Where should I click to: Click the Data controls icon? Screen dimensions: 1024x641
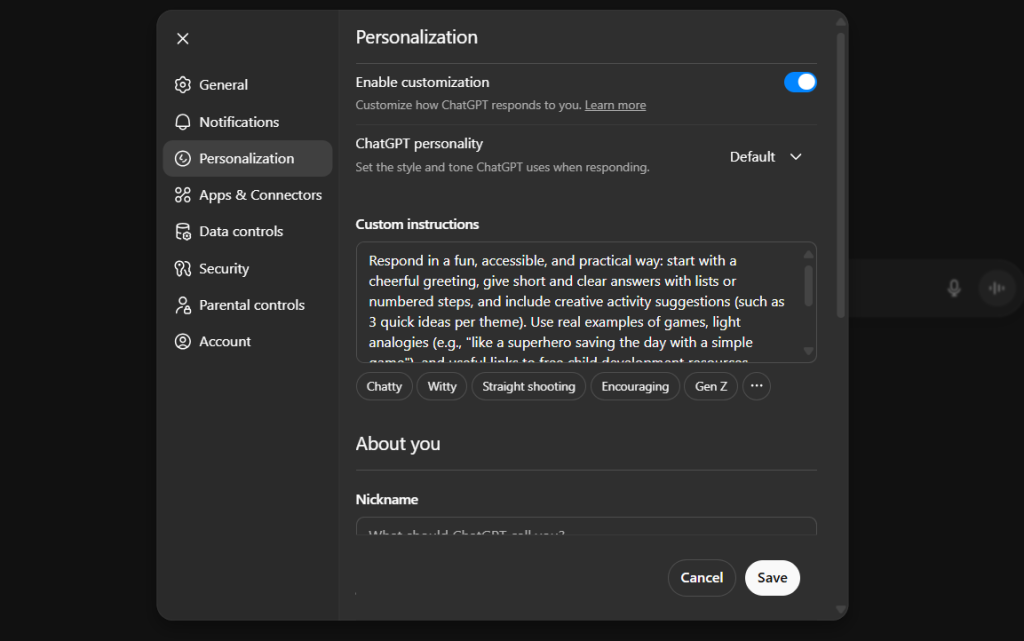[182, 232]
